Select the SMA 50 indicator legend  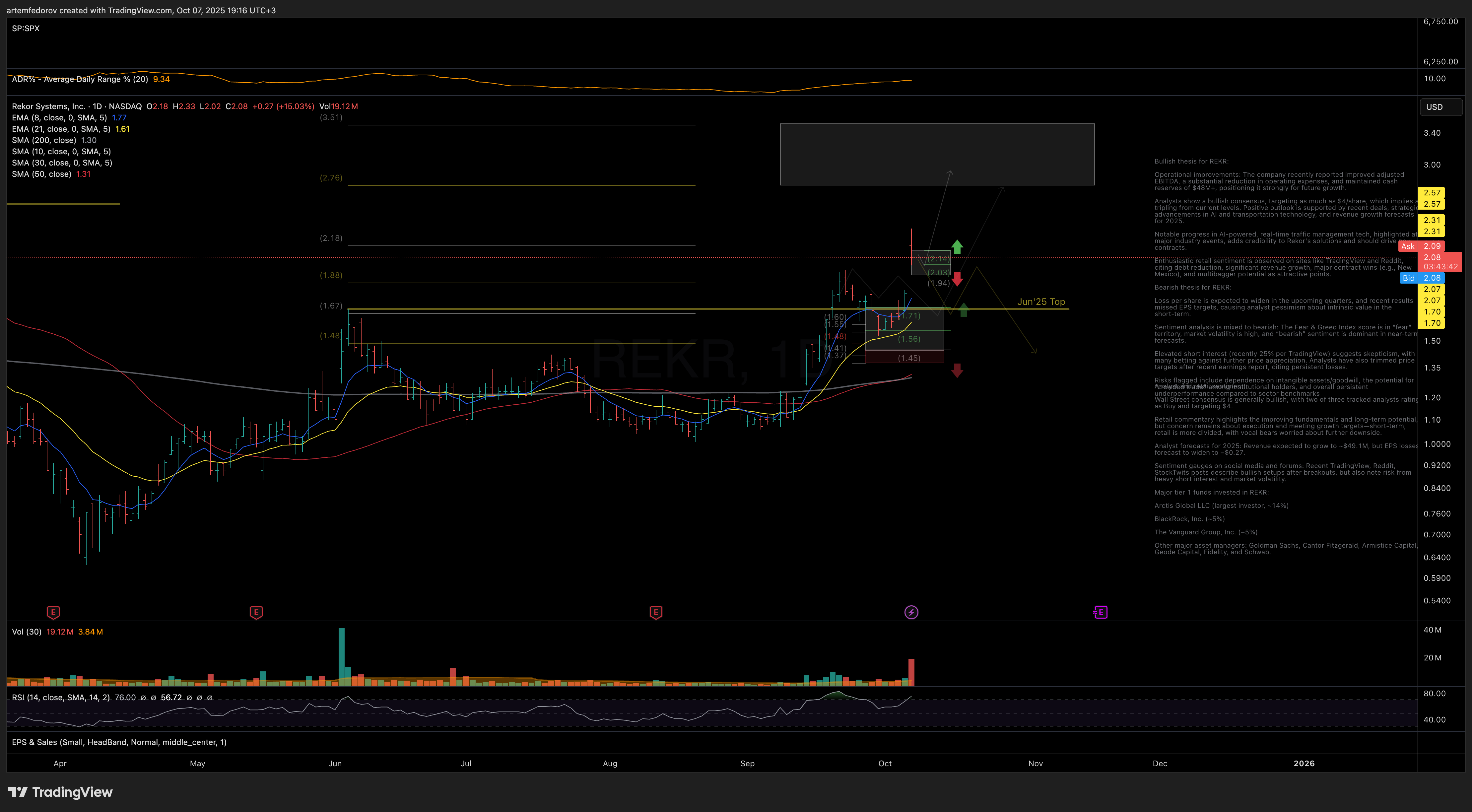point(51,174)
